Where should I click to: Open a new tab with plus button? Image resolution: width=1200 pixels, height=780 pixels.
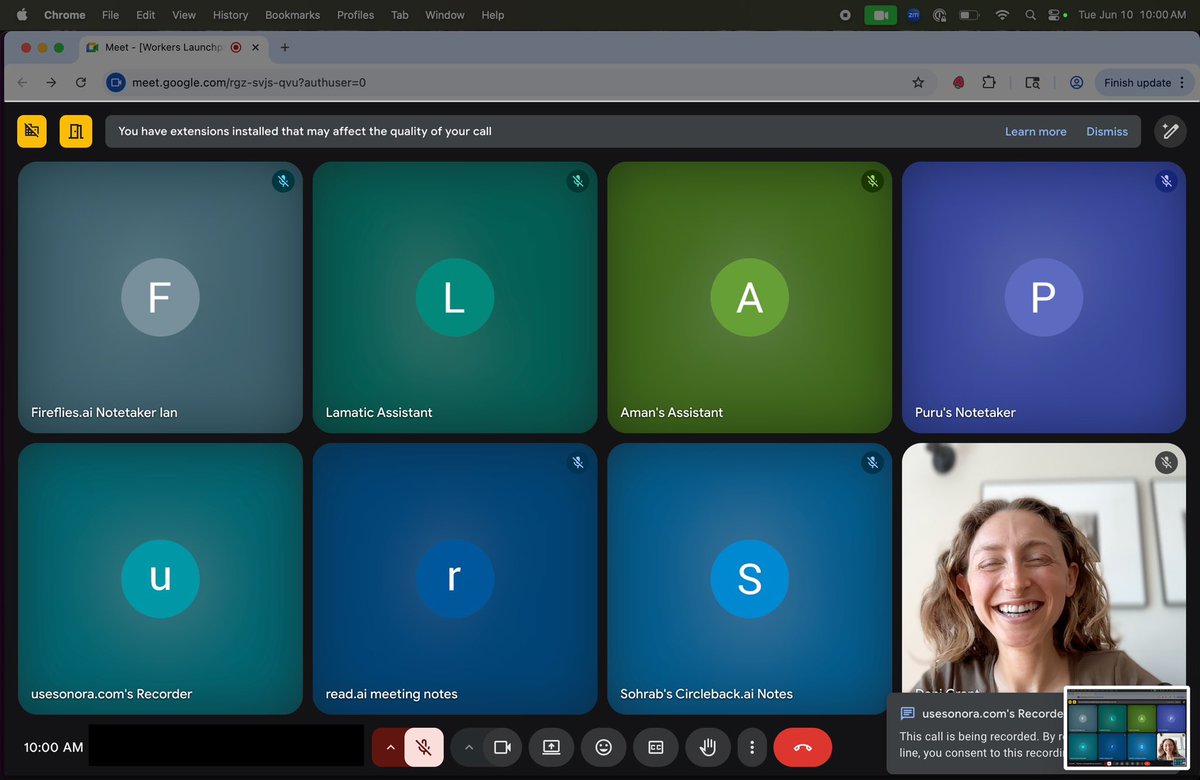285,47
